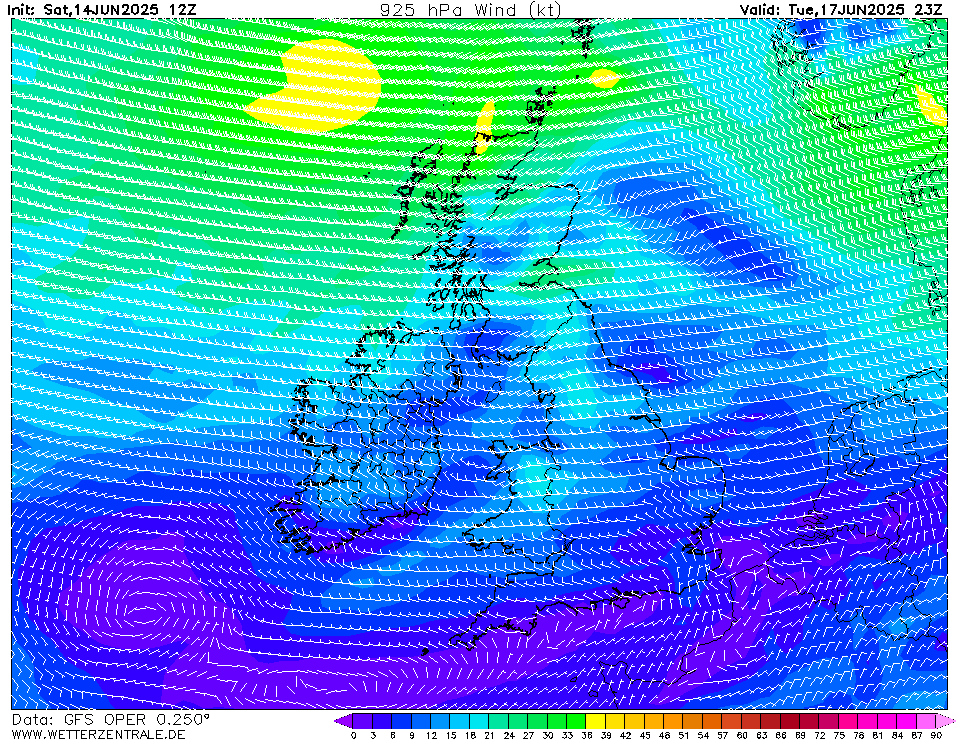Screen dimensions: 959x741
Task: Click the right arrow end of color scale
Action: [946, 721]
